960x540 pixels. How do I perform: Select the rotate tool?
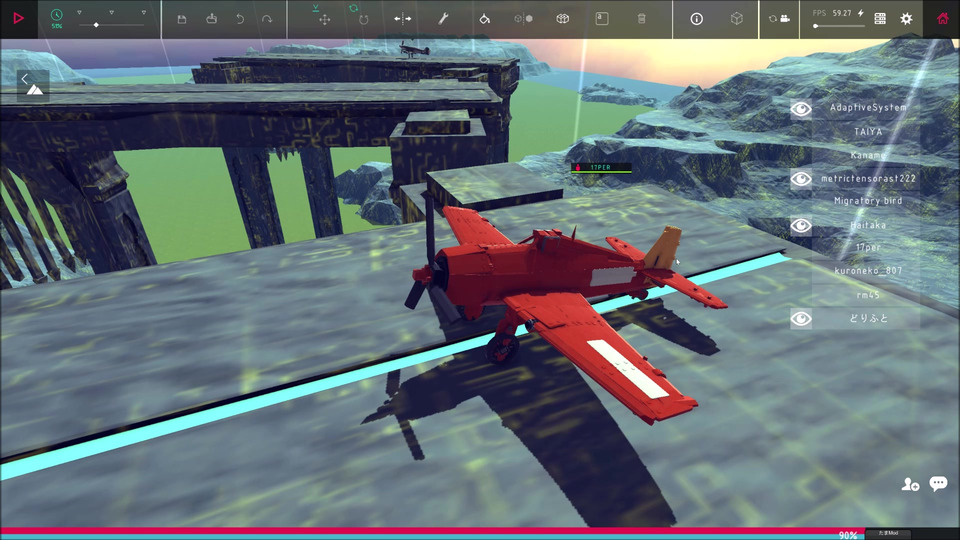pos(364,20)
